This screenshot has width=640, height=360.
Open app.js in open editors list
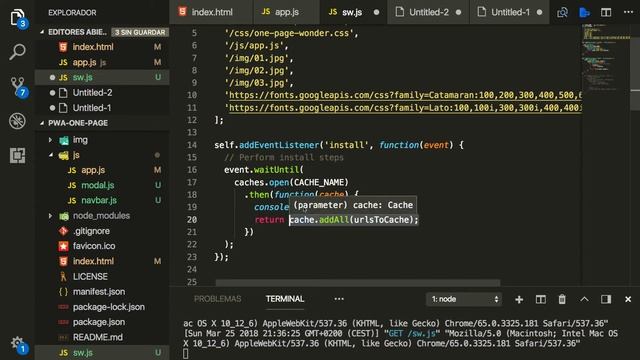tap(102, 62)
